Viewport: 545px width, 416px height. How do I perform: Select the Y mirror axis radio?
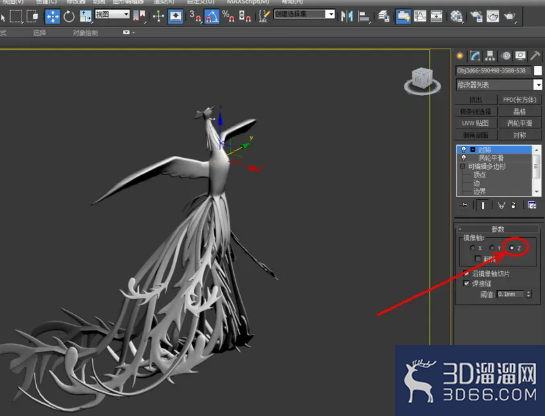[x=492, y=248]
